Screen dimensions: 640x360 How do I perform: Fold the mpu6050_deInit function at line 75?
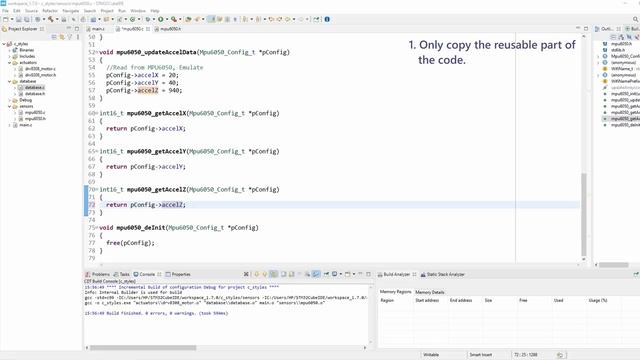(x=96, y=228)
